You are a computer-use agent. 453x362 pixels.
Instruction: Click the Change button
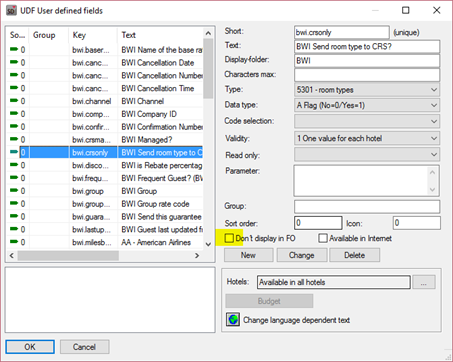tap(302, 255)
